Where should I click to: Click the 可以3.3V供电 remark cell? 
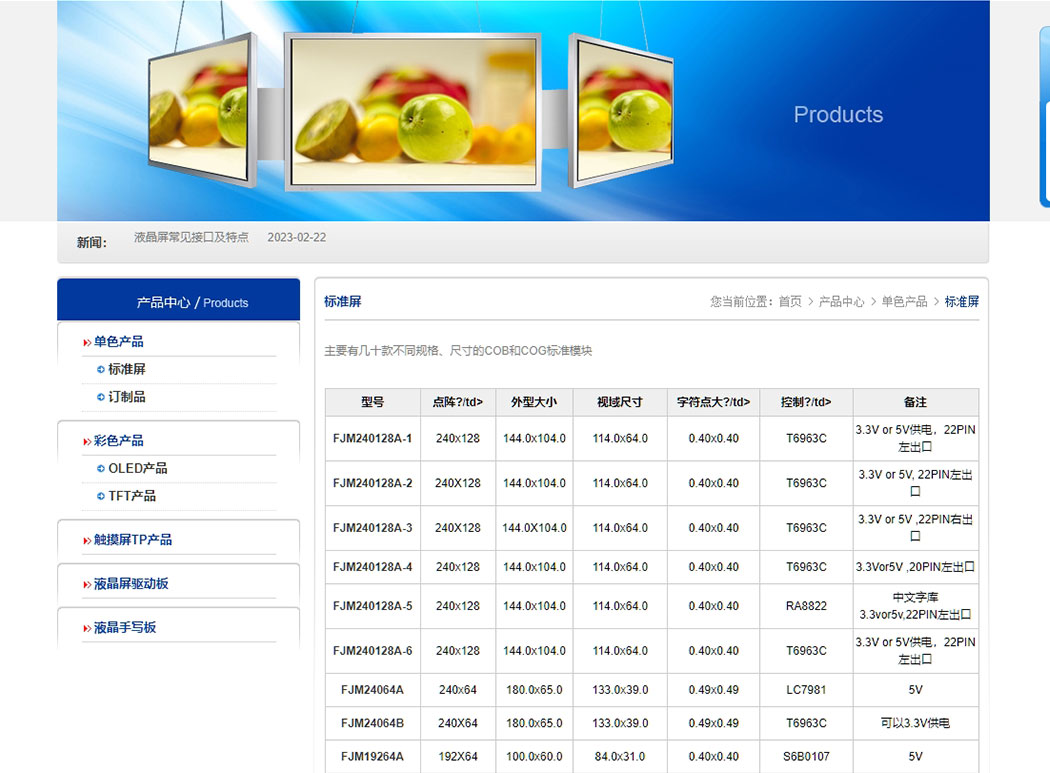(915, 723)
